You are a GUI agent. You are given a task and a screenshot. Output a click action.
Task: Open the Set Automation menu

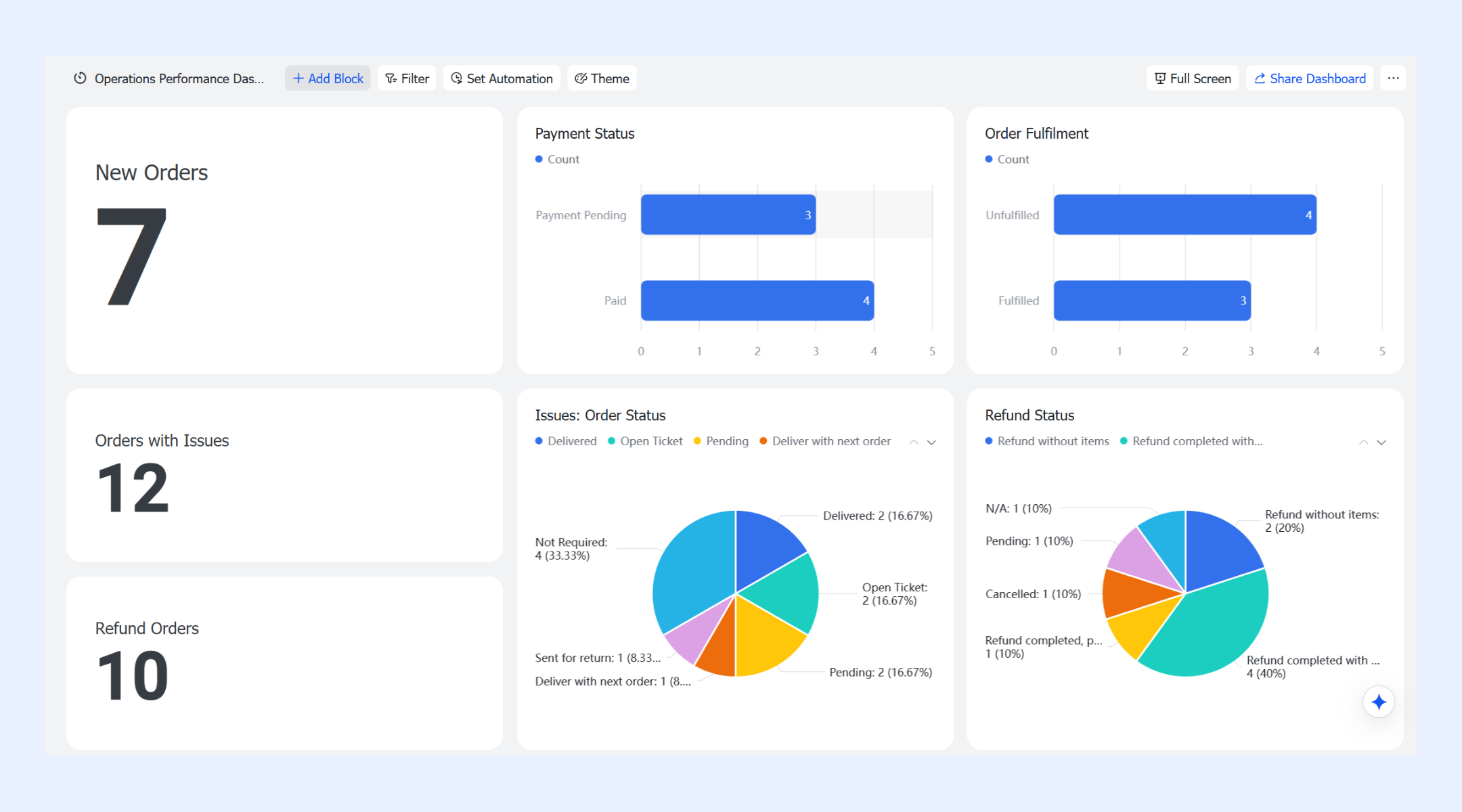pyautogui.click(x=502, y=78)
